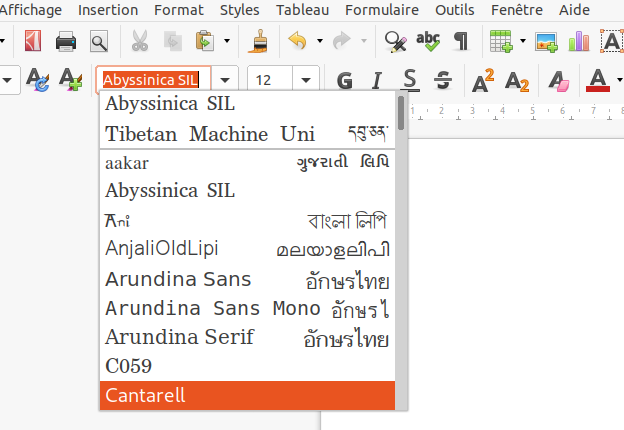Paste using the clipboard icon

tap(205, 41)
